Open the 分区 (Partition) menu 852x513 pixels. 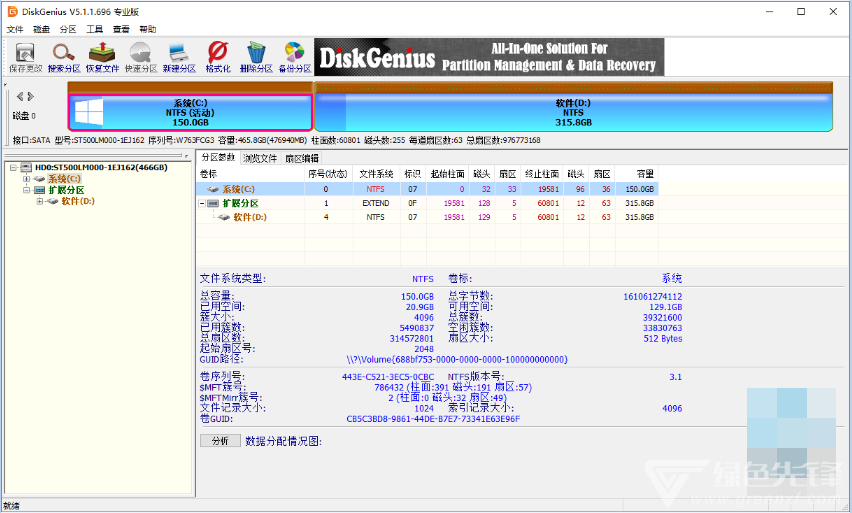pos(68,29)
